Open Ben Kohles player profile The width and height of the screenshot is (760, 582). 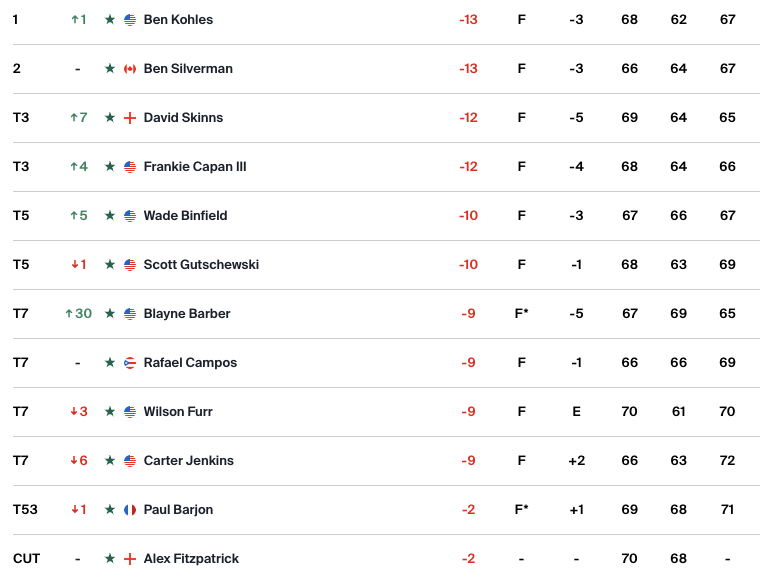pos(178,19)
